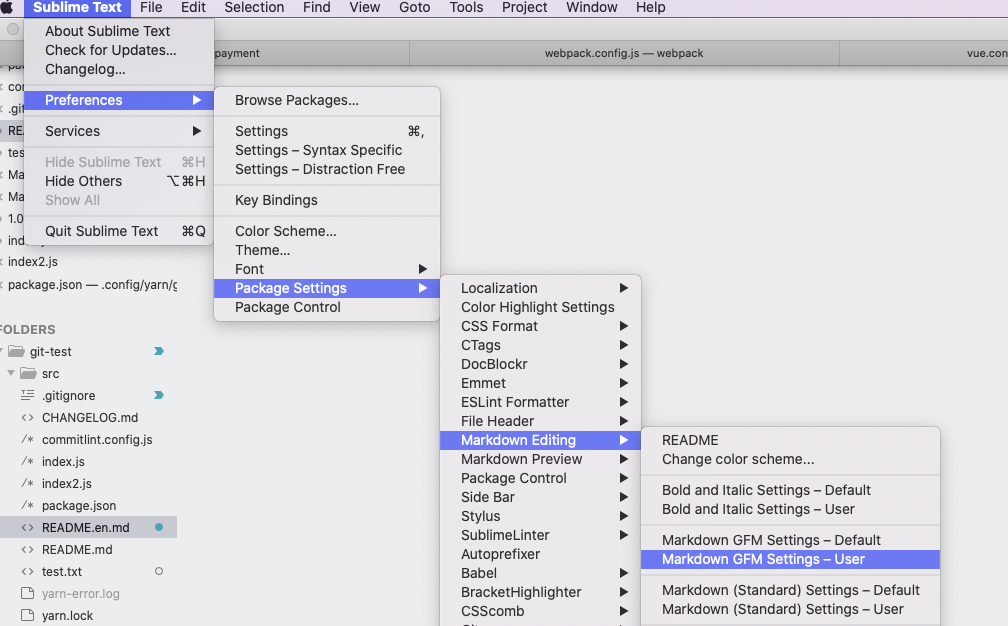Collapse the git-test folder
1008x626 pixels.
pos(3,351)
